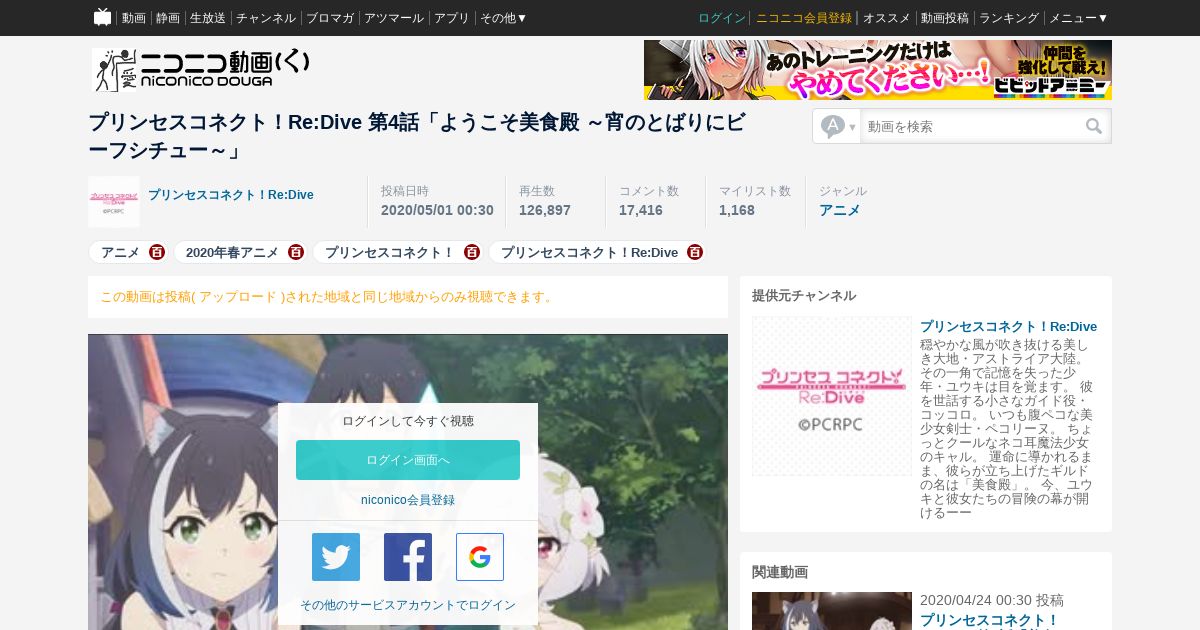Open the チャンネル menu item
The width and height of the screenshot is (1200, 630).
(x=266, y=18)
